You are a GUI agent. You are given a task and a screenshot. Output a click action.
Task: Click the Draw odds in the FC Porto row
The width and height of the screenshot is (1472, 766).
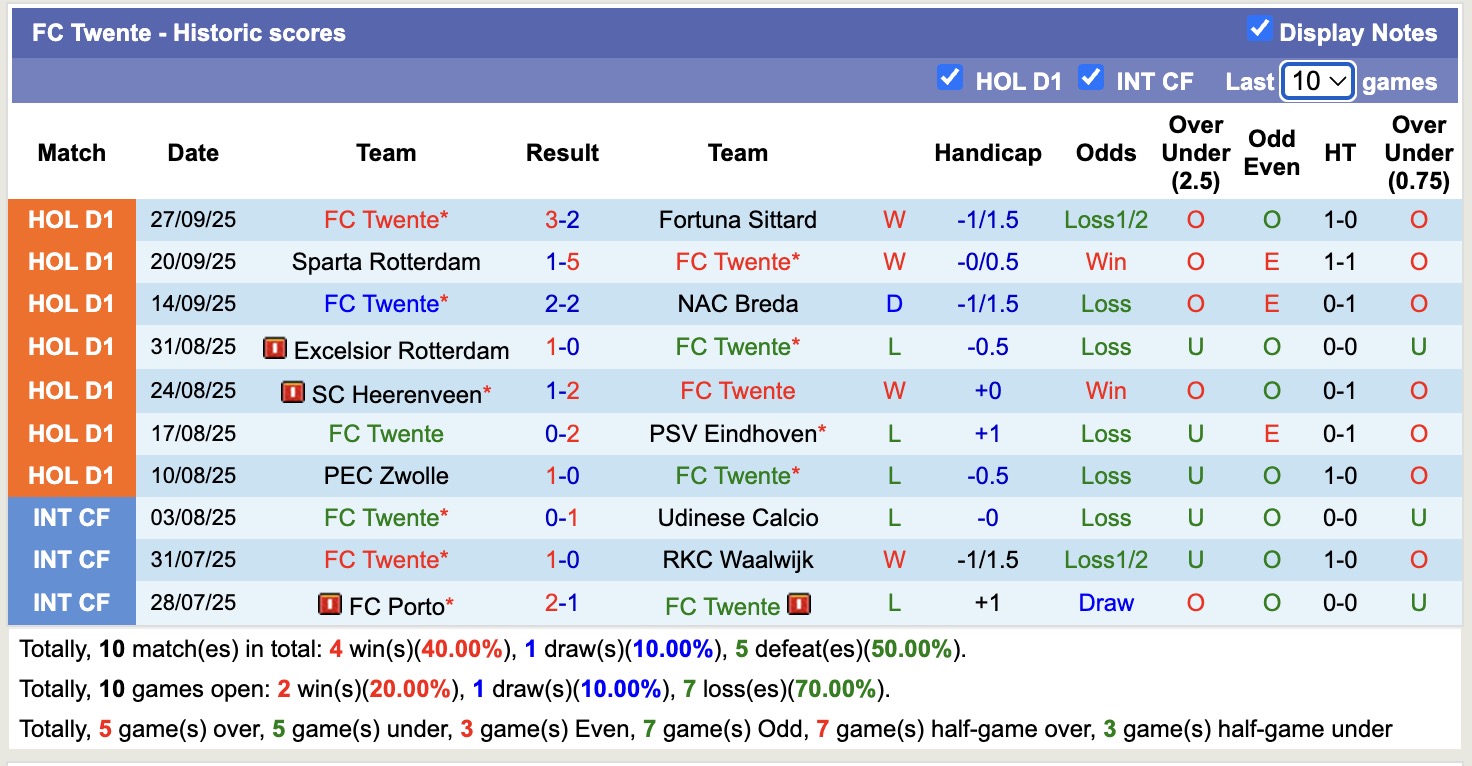point(1105,603)
